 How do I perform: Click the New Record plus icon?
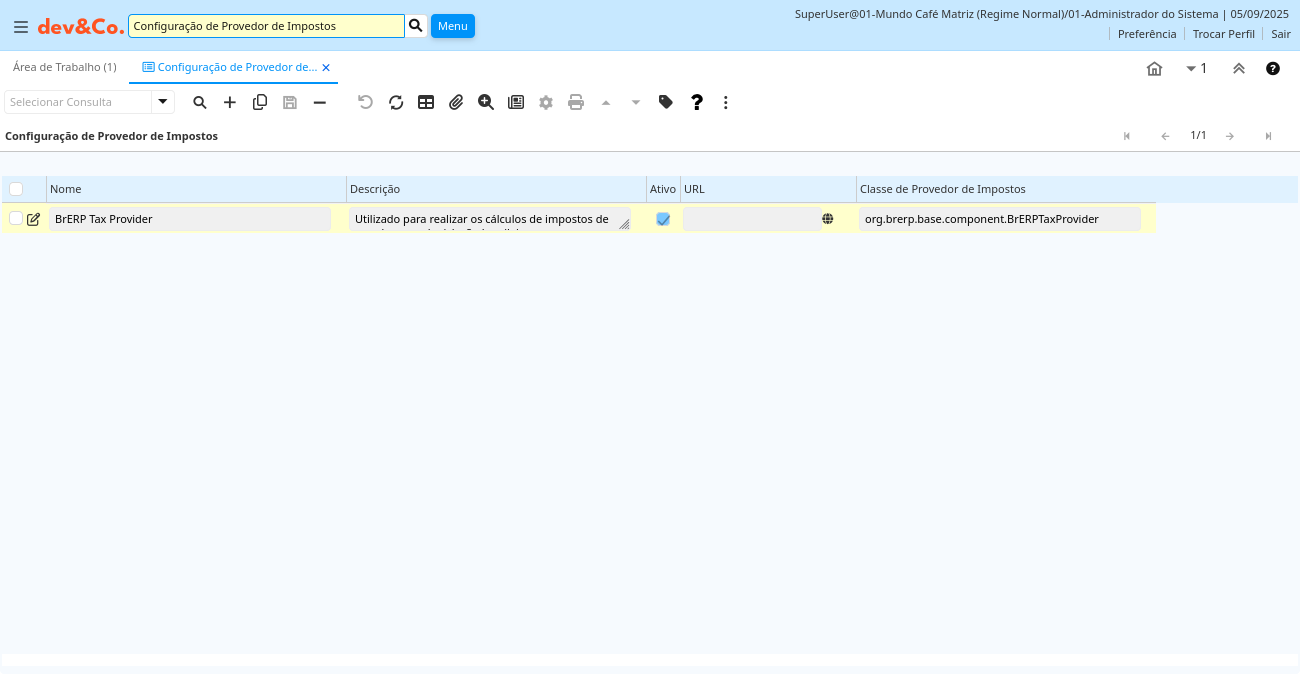coord(230,102)
